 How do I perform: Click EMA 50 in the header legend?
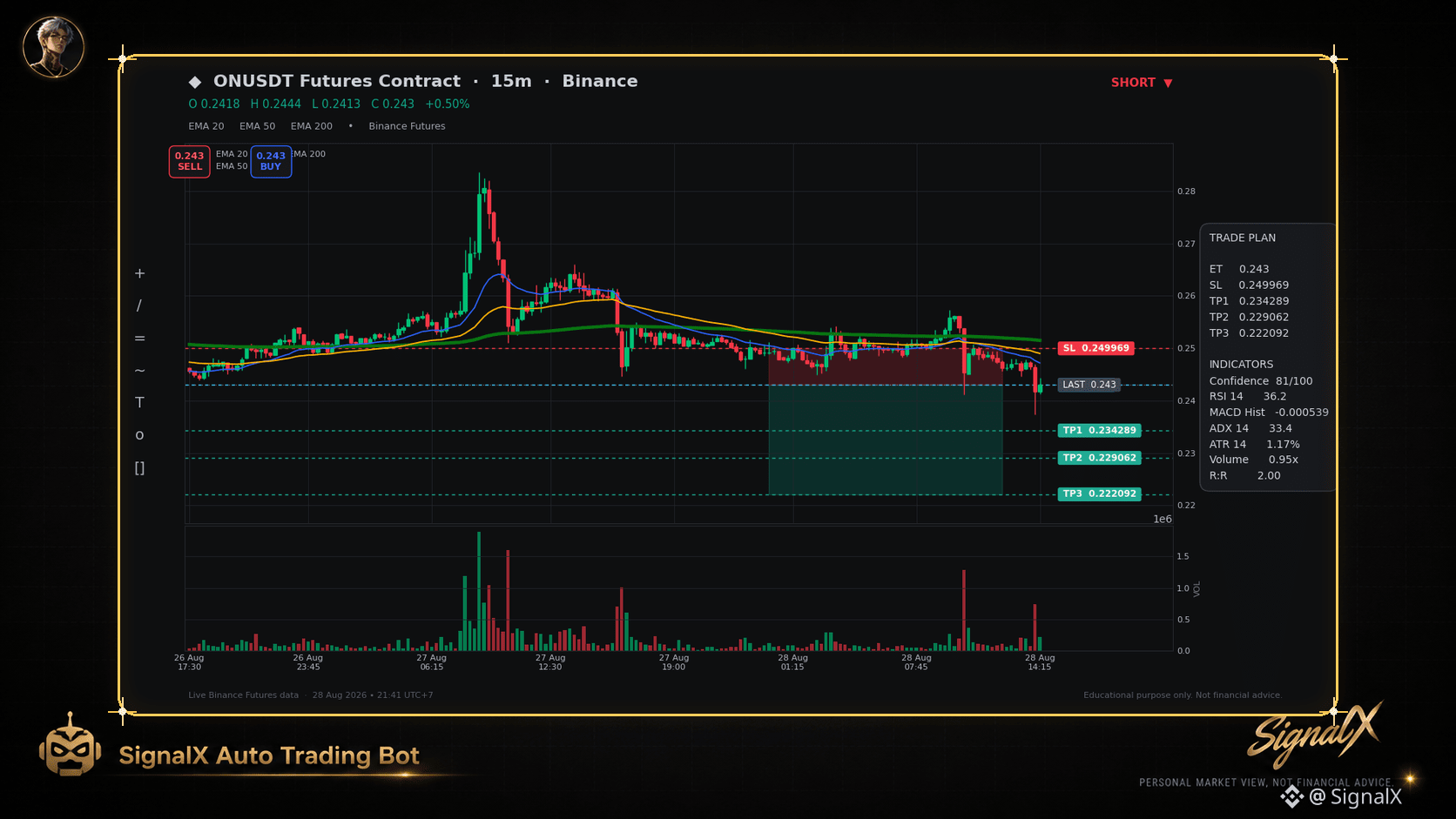pyautogui.click(x=258, y=126)
